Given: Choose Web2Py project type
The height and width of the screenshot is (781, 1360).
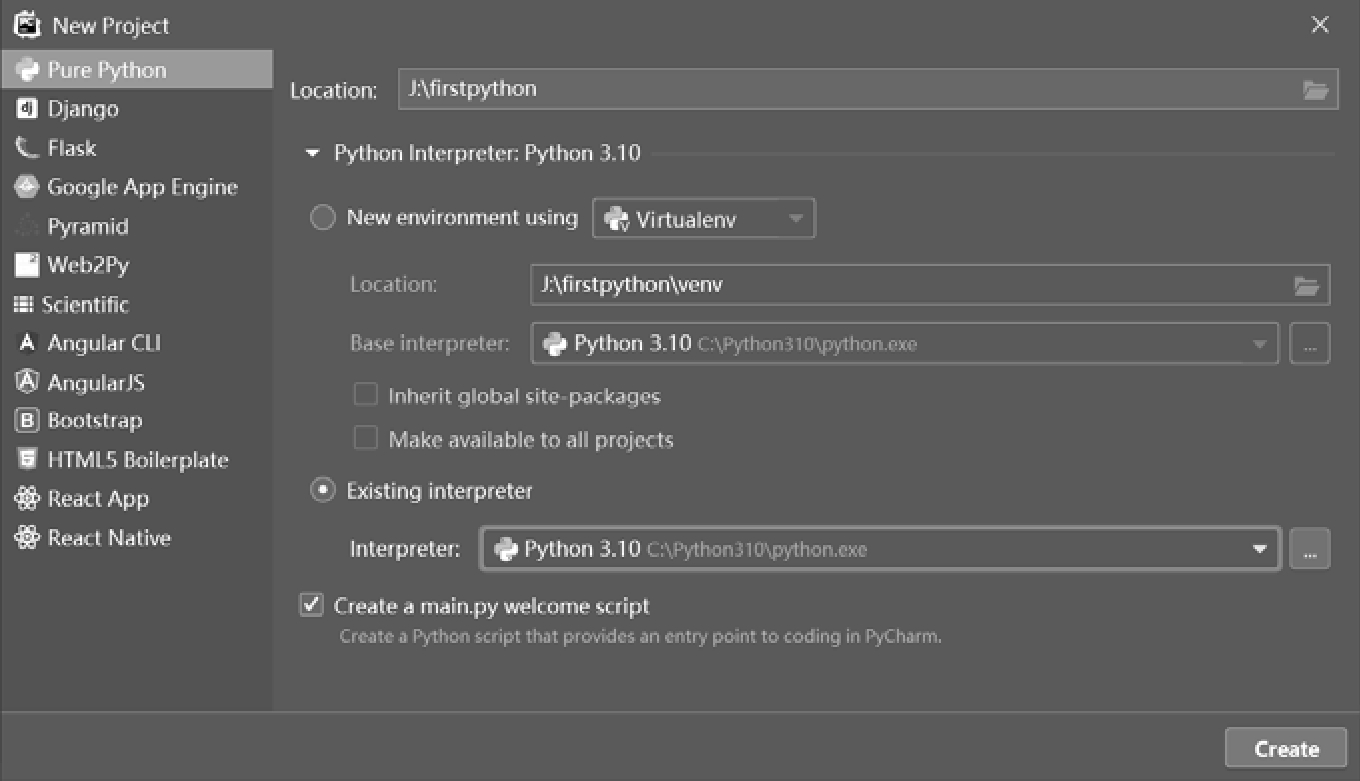Looking at the screenshot, I should [x=136, y=265].
